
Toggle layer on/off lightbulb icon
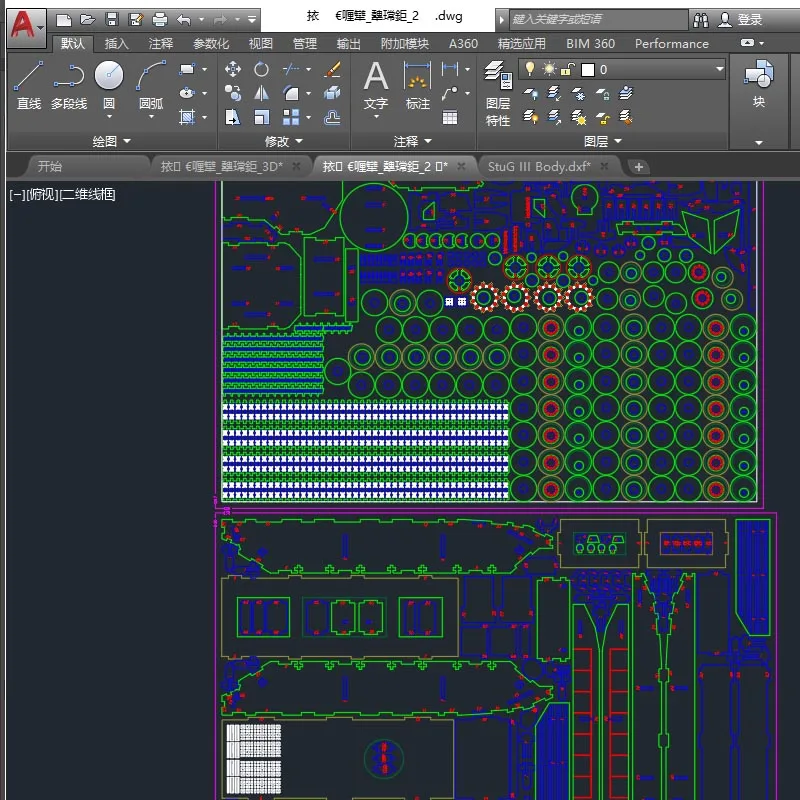point(531,69)
